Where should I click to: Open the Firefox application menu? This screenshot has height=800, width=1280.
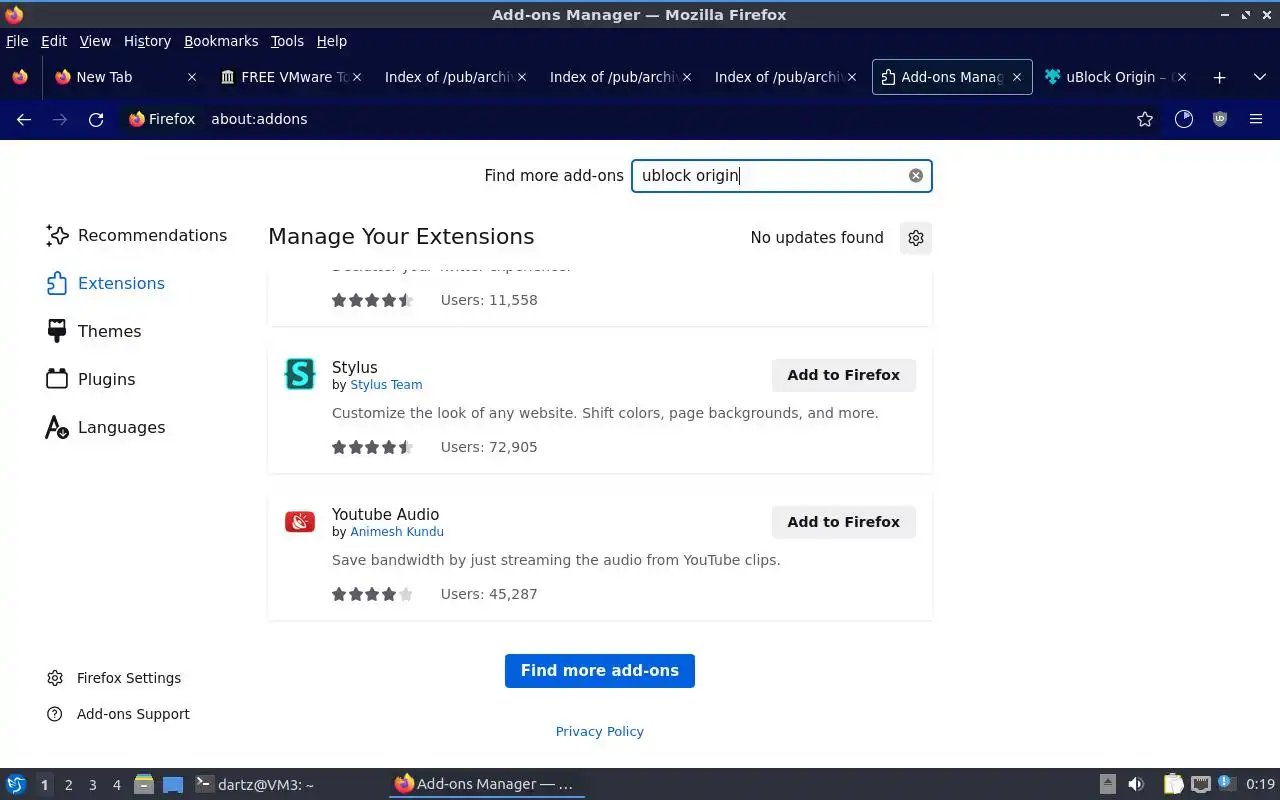point(1256,119)
